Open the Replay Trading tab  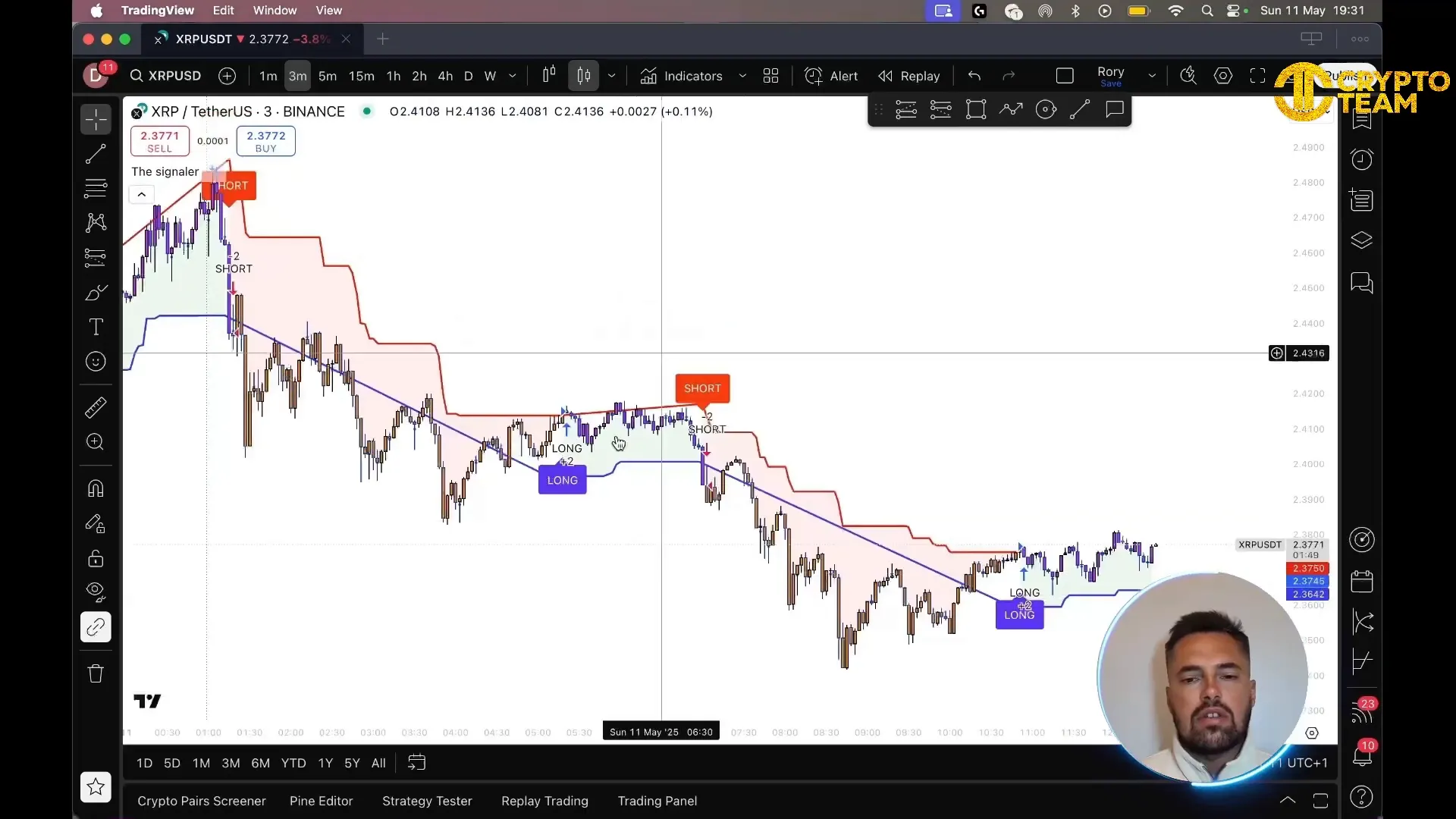(x=544, y=801)
